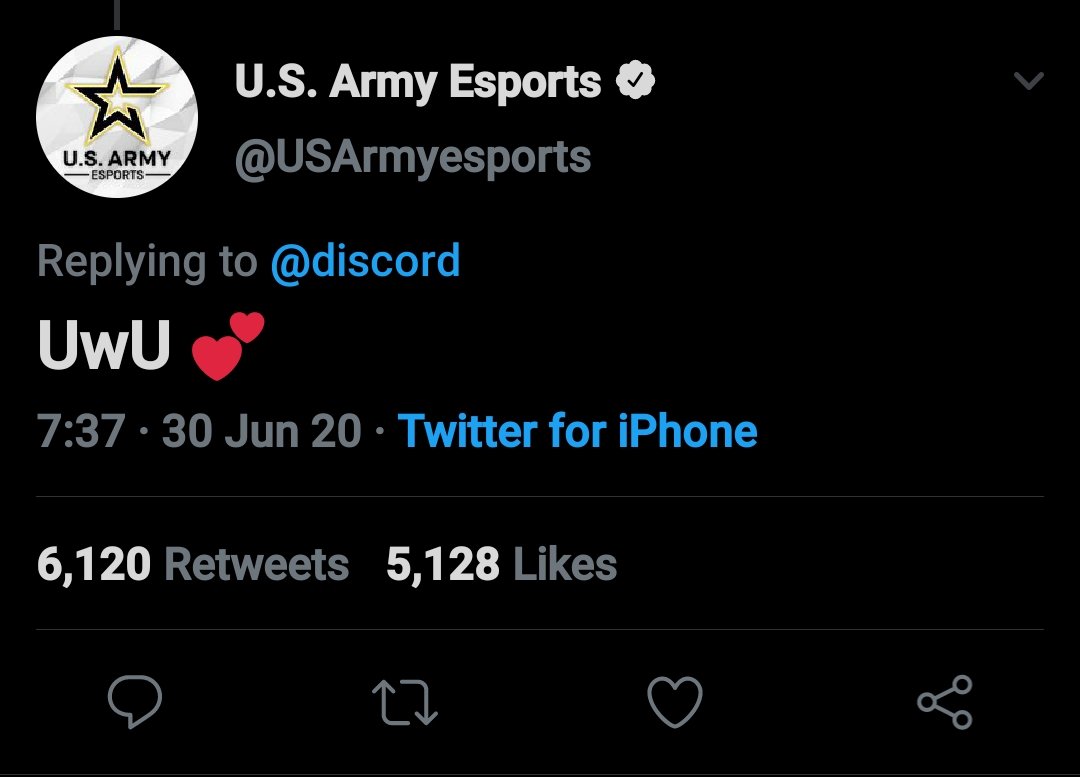Like the tweet with the heart outline icon

[x=675, y=701]
